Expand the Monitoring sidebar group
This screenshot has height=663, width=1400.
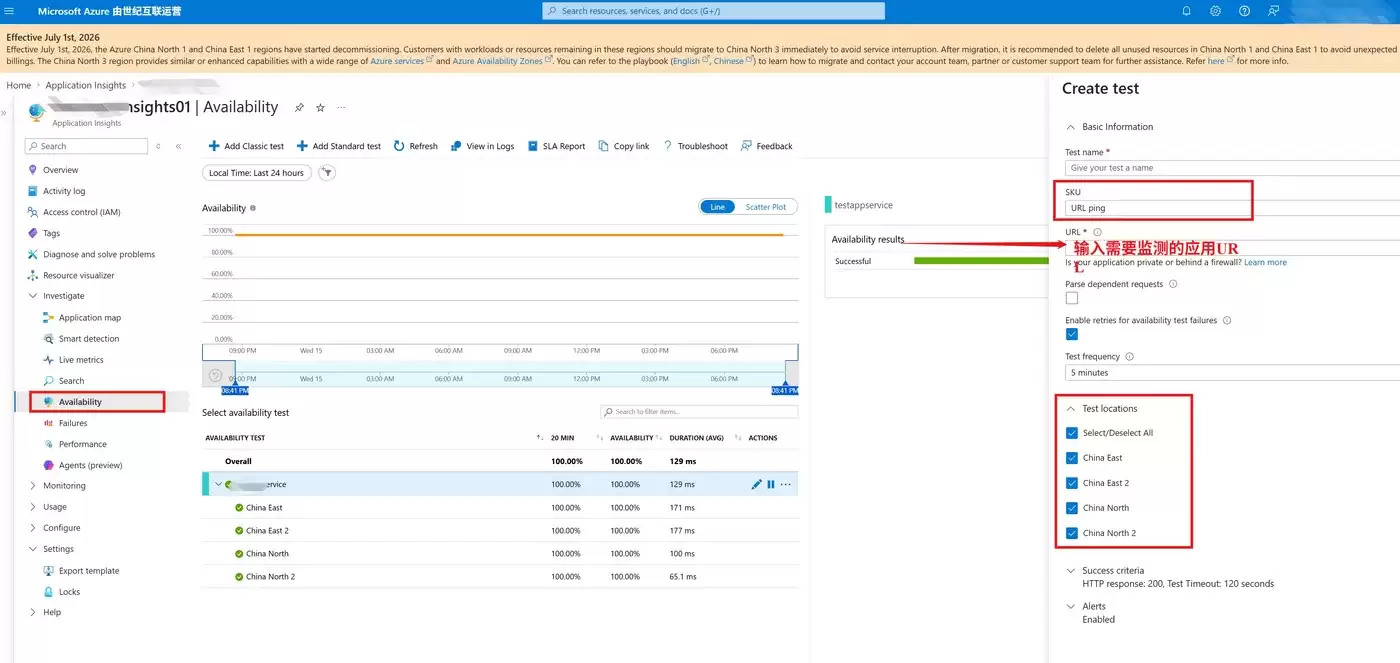[33, 486]
